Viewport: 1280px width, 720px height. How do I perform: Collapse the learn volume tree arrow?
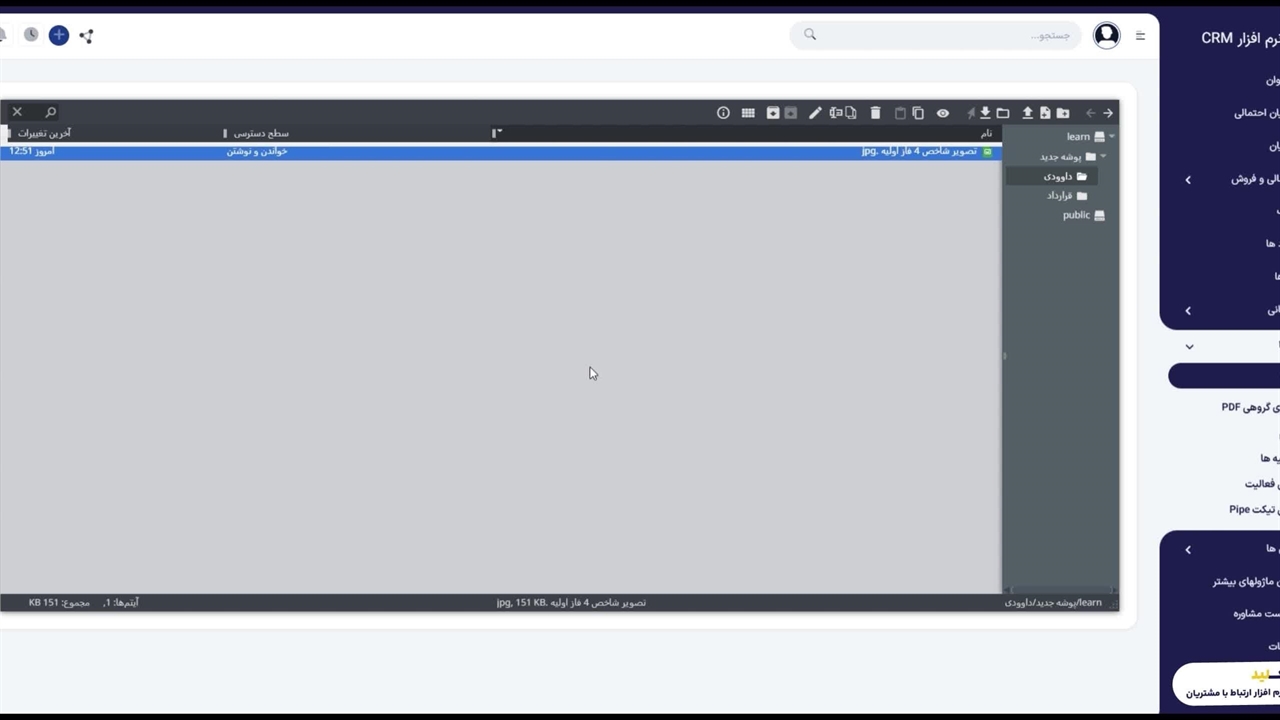point(1112,137)
